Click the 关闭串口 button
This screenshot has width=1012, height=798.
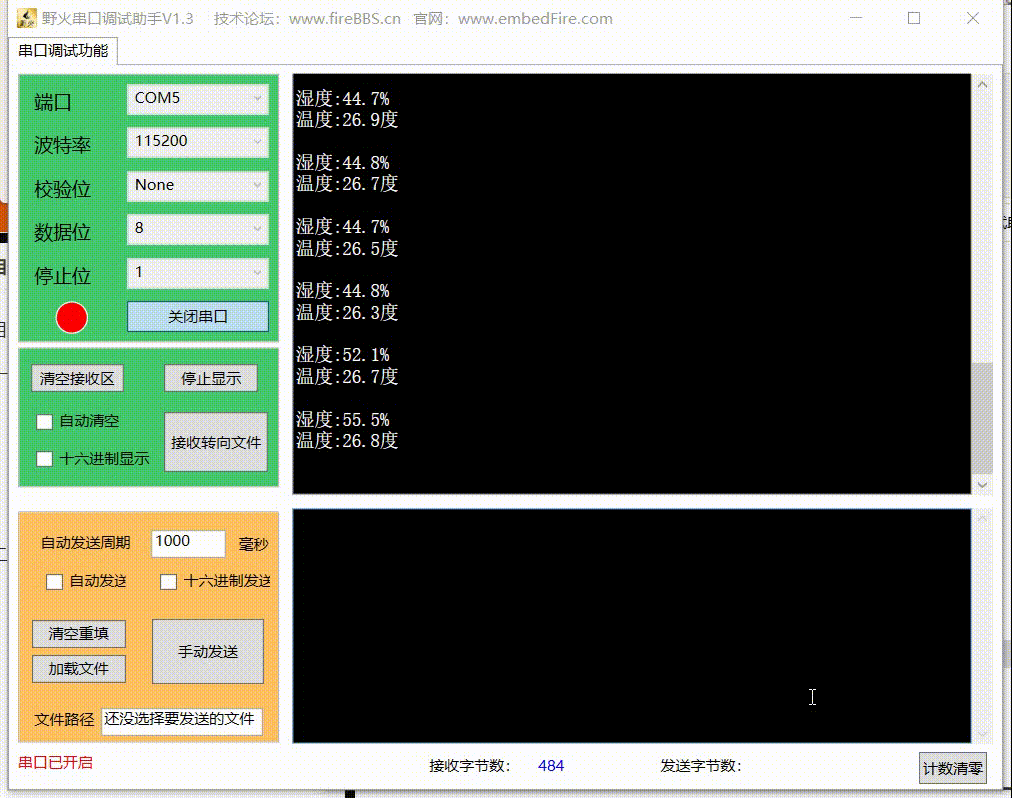click(197, 316)
